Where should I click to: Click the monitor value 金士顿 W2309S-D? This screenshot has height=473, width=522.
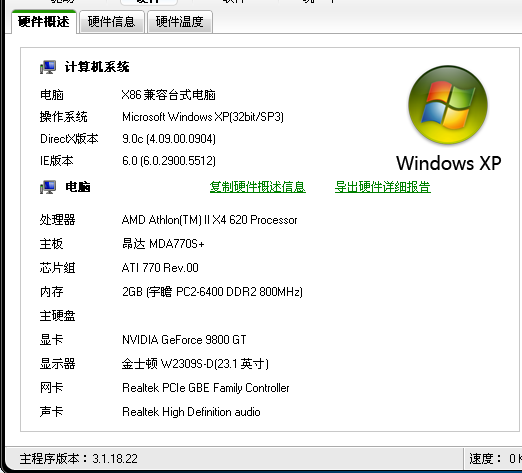(195, 364)
